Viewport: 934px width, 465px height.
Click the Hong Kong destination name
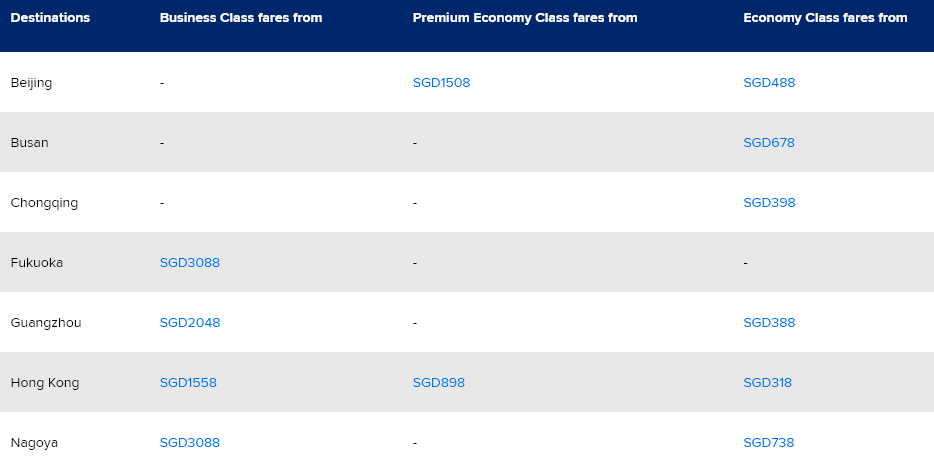pyautogui.click(x=45, y=383)
